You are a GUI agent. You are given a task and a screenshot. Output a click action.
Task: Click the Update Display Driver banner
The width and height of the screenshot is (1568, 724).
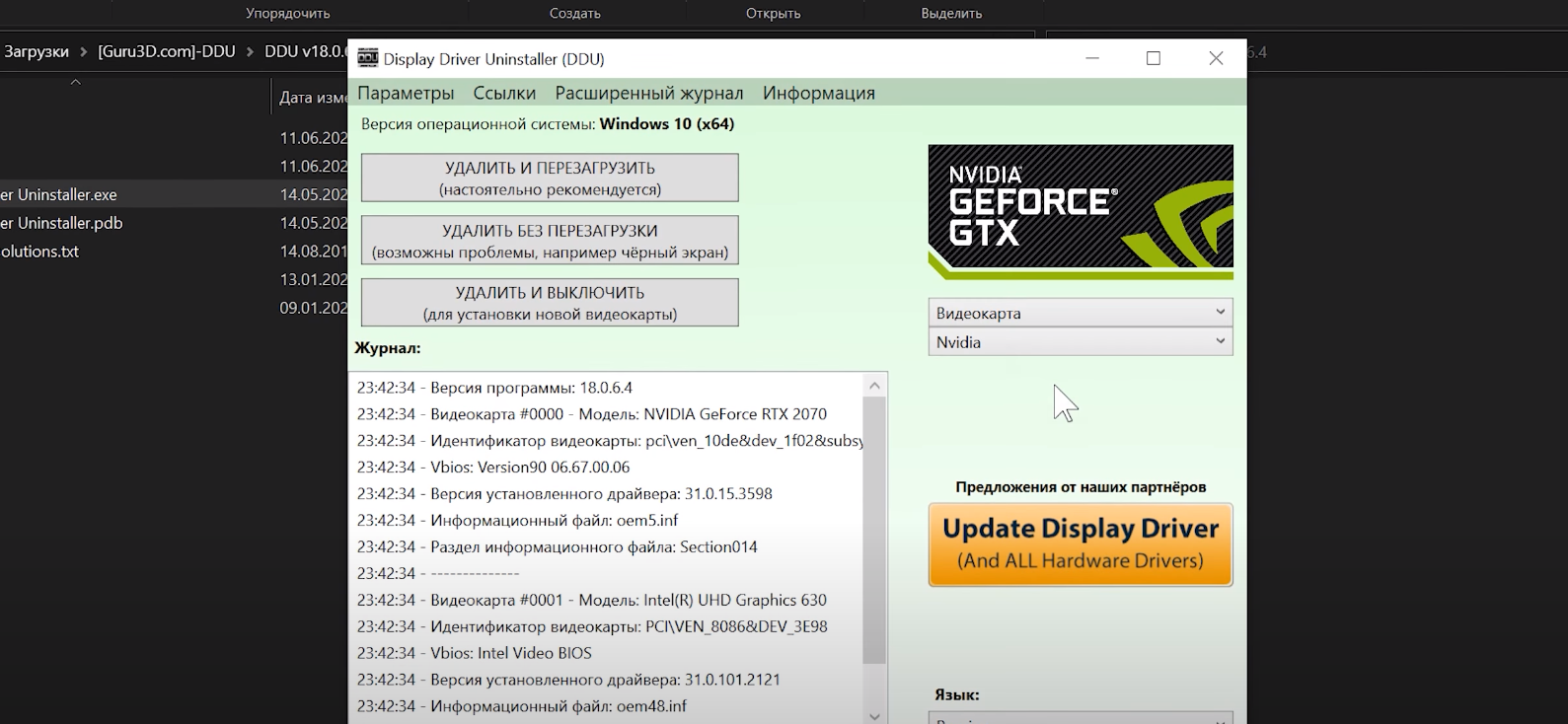click(1081, 544)
